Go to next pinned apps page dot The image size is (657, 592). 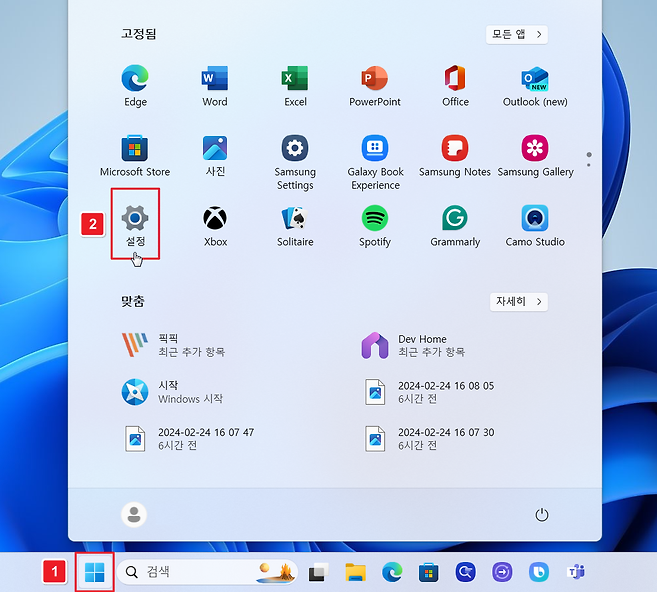589,165
